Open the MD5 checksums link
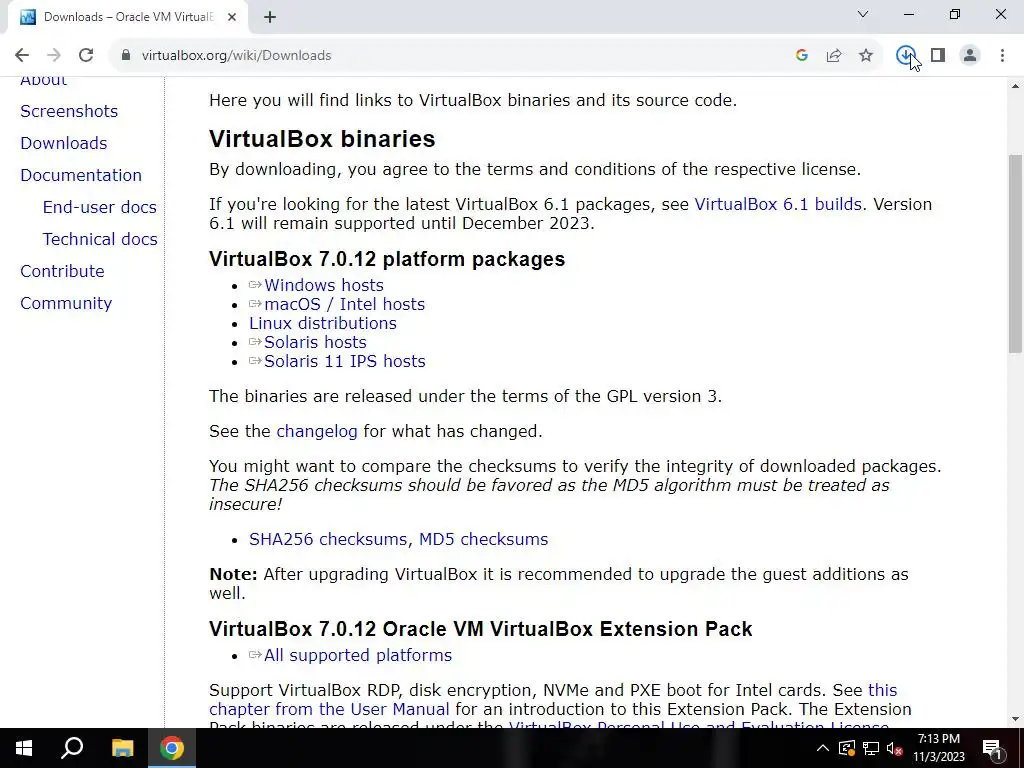The image size is (1024, 768). (x=483, y=539)
